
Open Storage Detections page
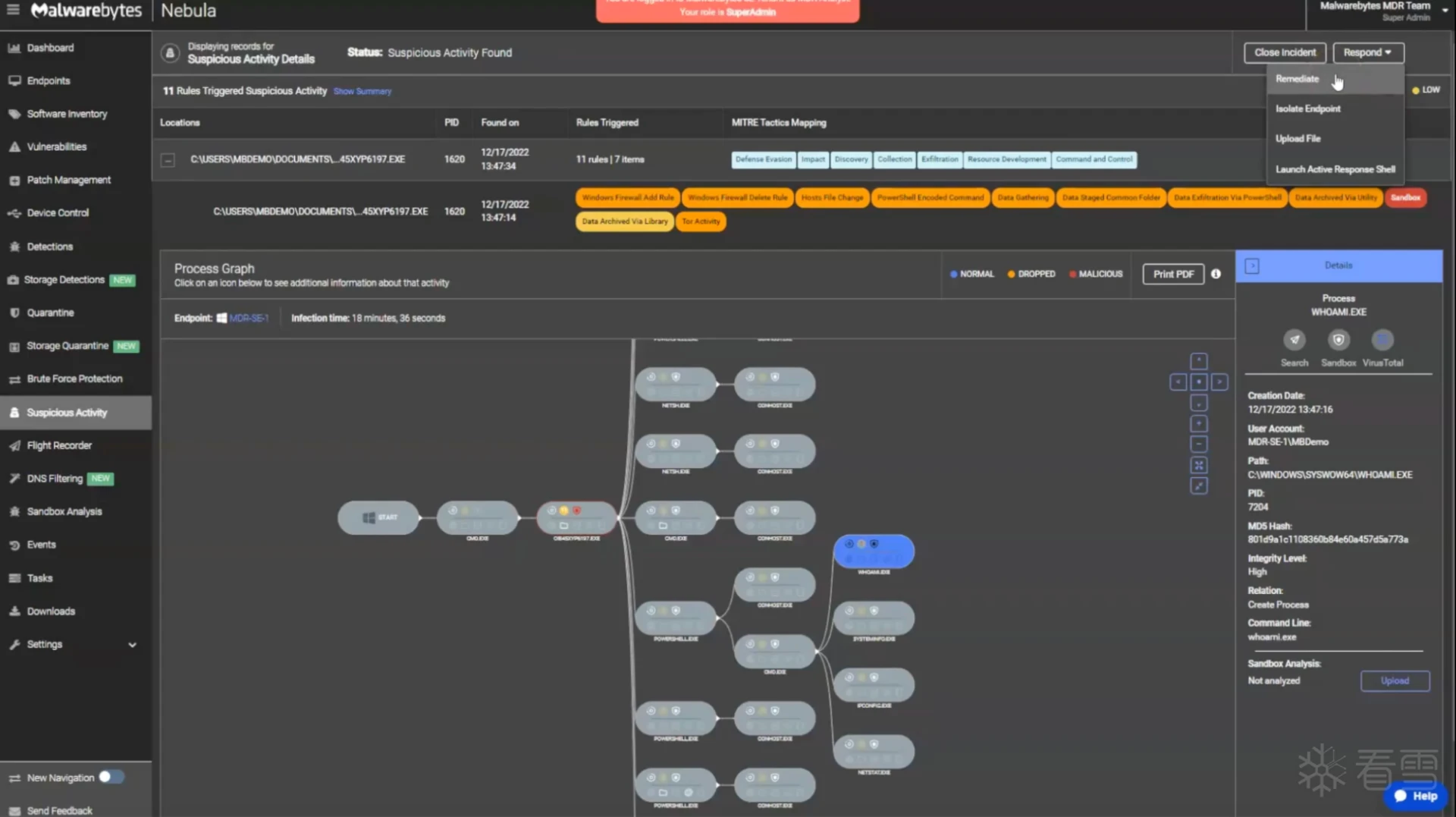64,280
